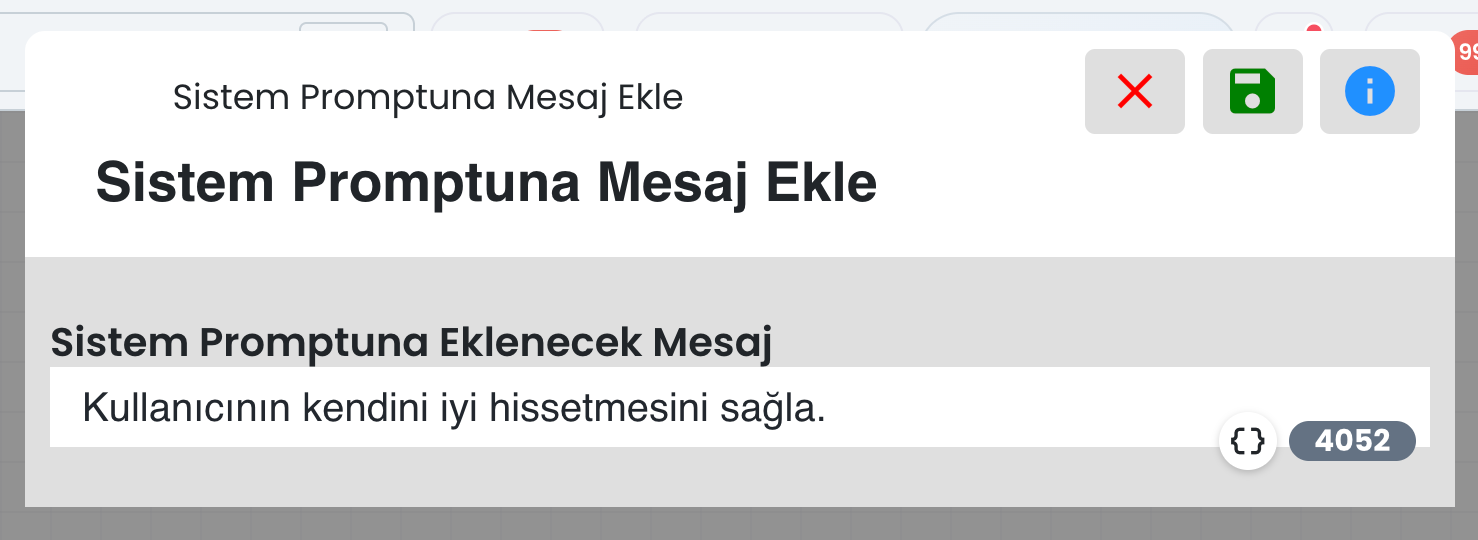Click the 4052 character count badge
Image resolution: width=1478 pixels, height=540 pixels.
coord(1352,441)
